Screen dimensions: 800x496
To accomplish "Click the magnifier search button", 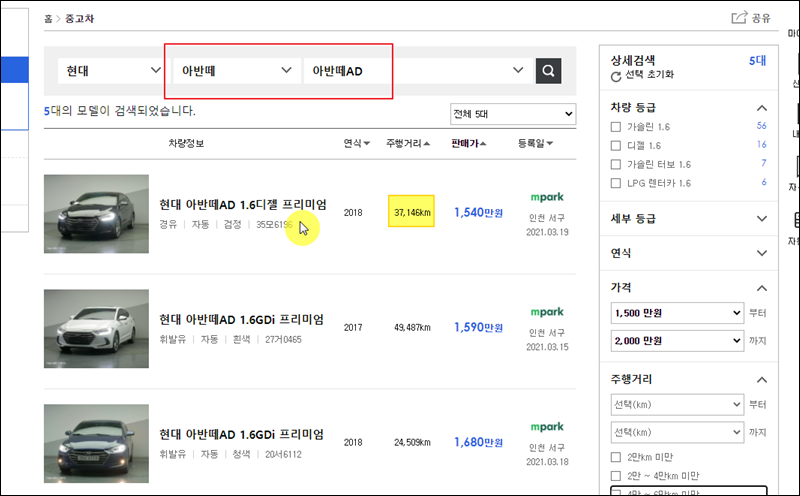I will point(548,70).
